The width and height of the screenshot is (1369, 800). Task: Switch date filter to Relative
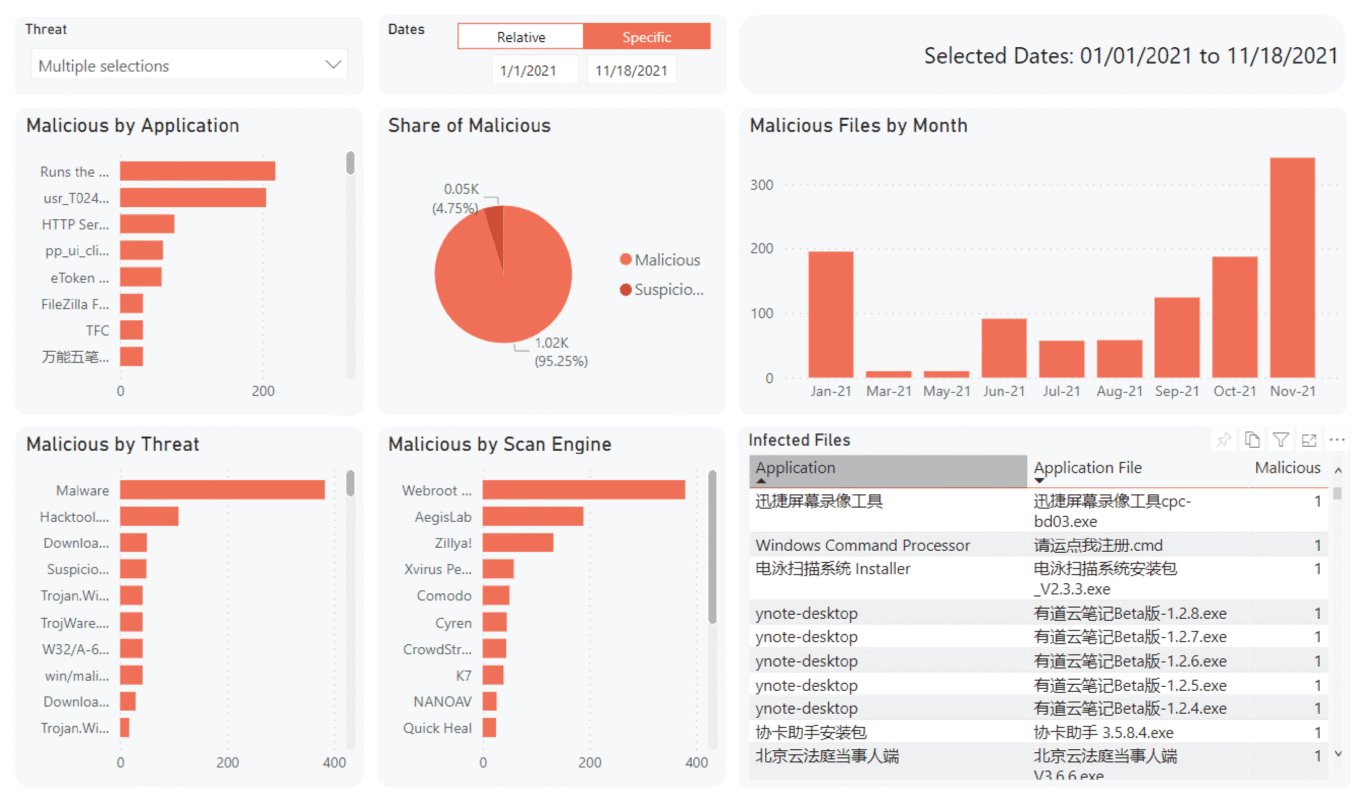tap(521, 37)
